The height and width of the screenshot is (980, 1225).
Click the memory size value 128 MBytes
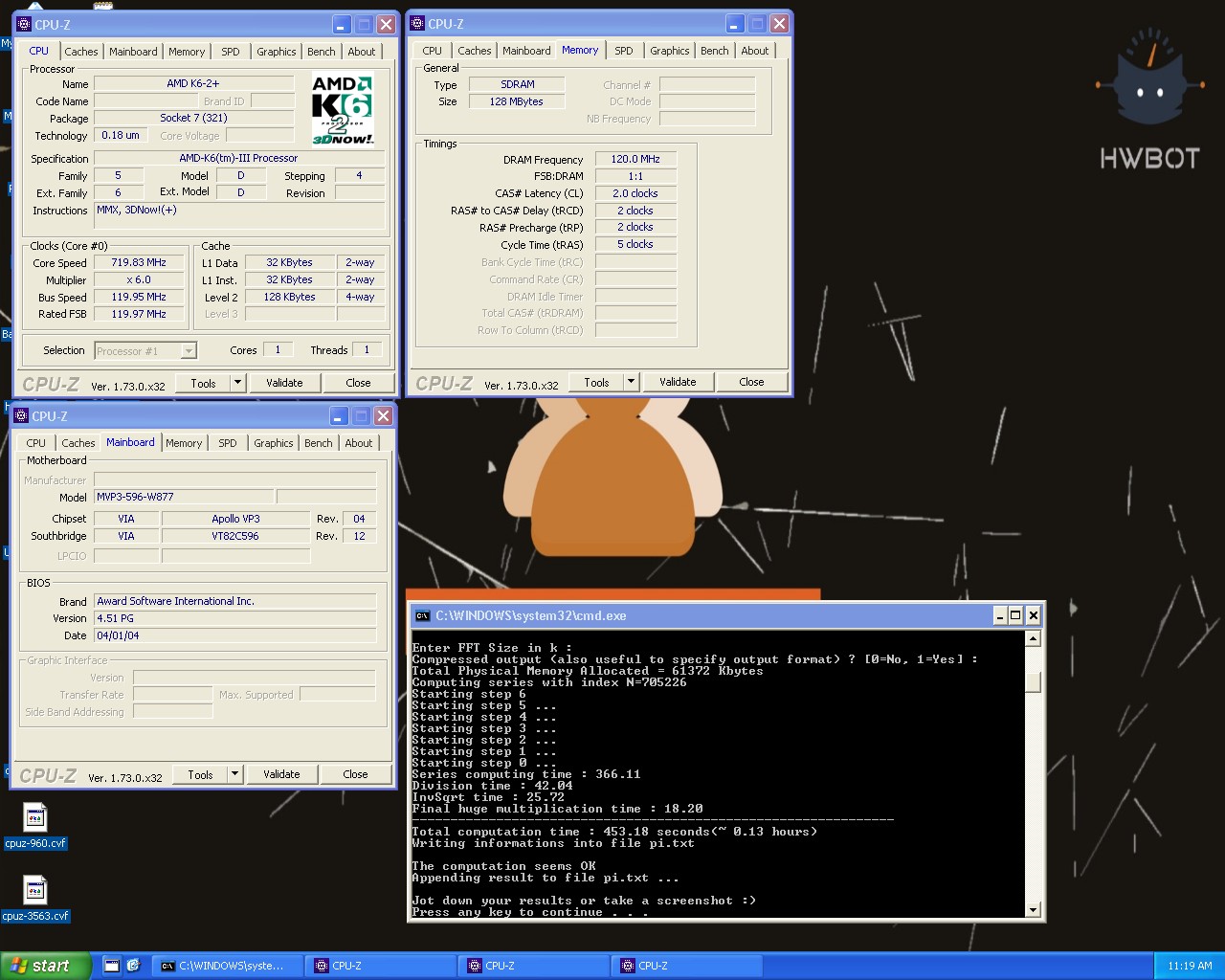coord(517,101)
